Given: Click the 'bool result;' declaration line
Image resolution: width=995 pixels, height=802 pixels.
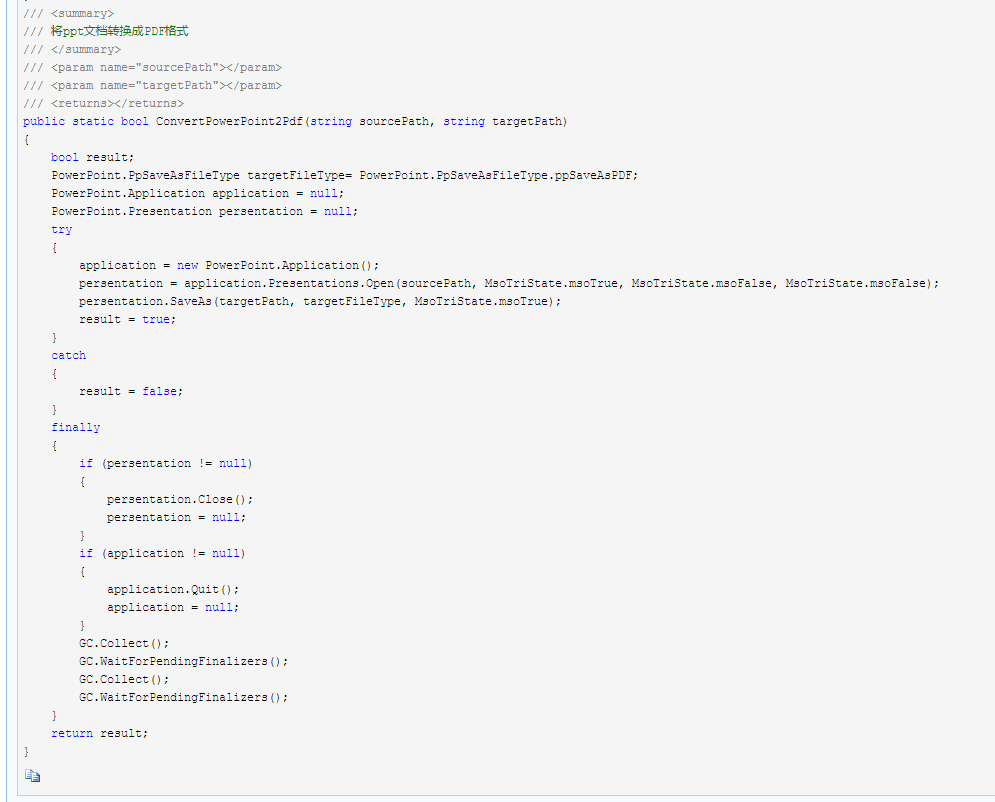Looking at the screenshot, I should point(93,157).
